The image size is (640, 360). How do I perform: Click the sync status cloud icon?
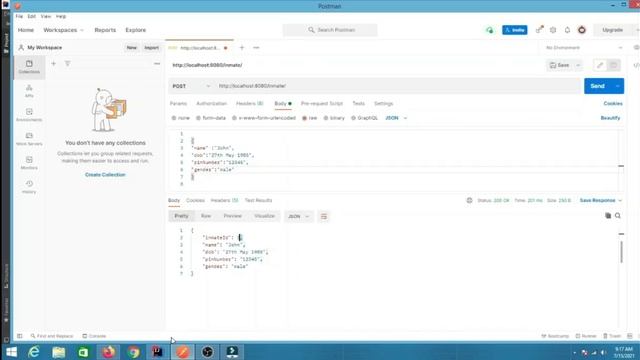(489, 30)
